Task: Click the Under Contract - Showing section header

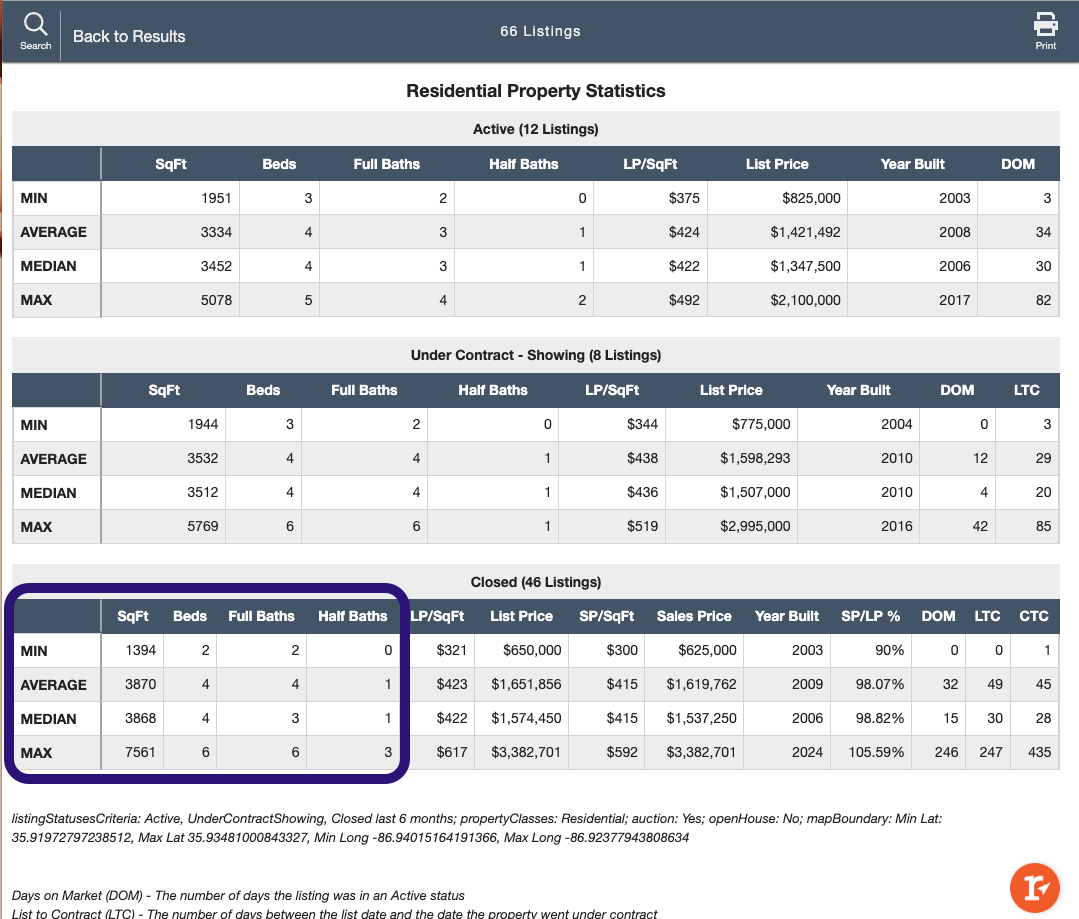Action: (535, 355)
